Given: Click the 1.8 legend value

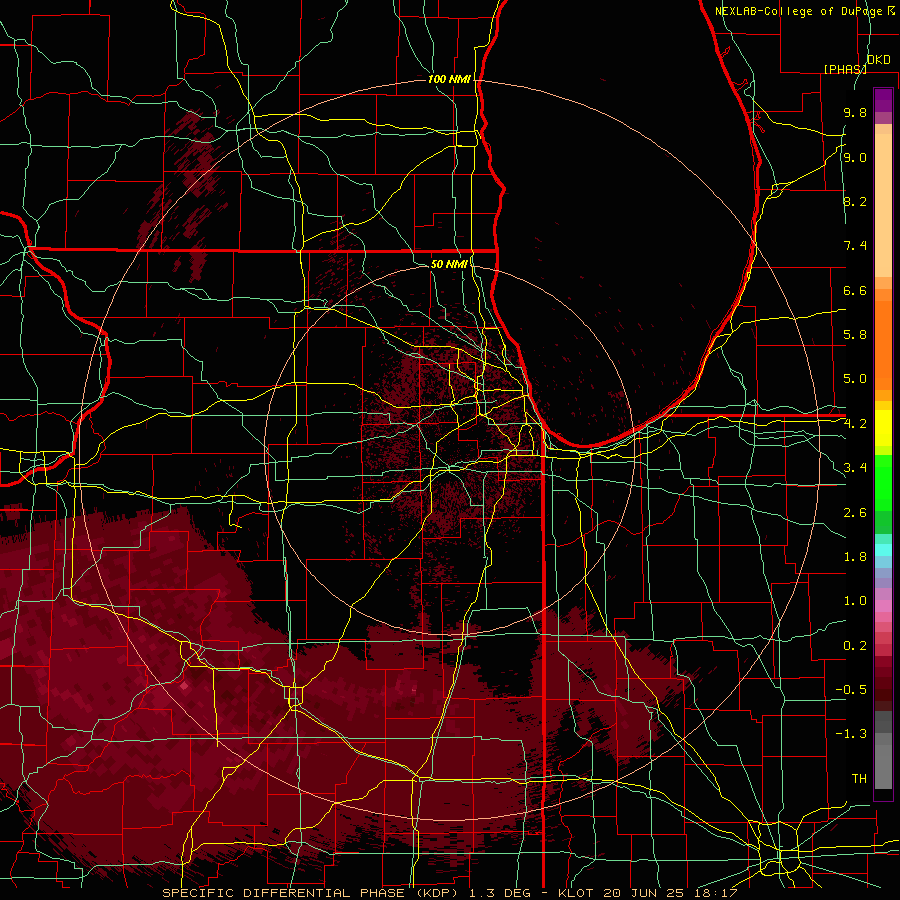Looking at the screenshot, I should (855, 557).
